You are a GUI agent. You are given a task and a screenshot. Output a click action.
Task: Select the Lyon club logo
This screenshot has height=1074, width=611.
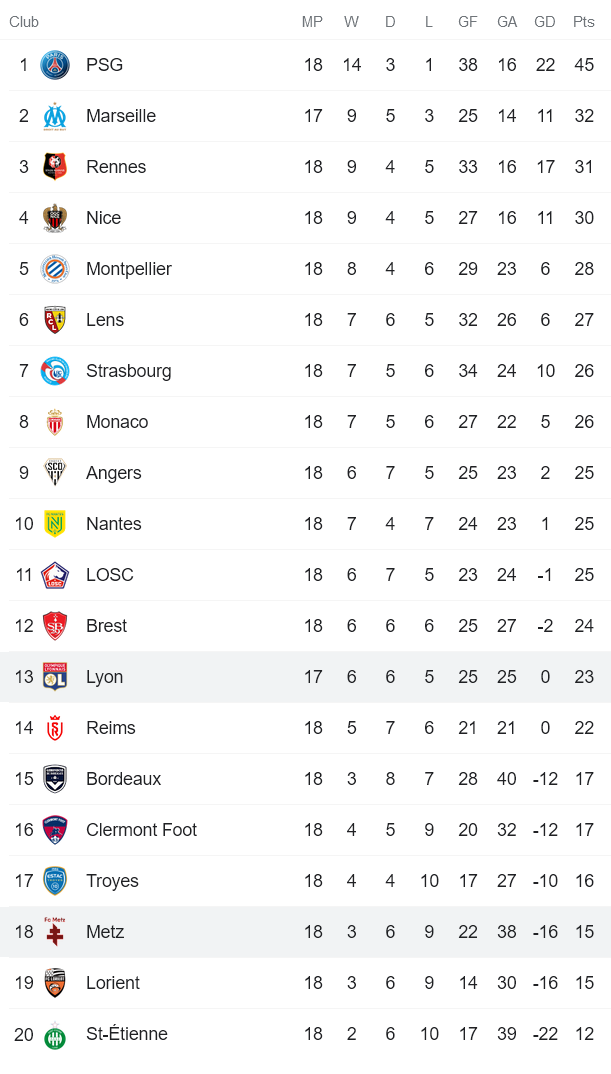click(x=55, y=677)
